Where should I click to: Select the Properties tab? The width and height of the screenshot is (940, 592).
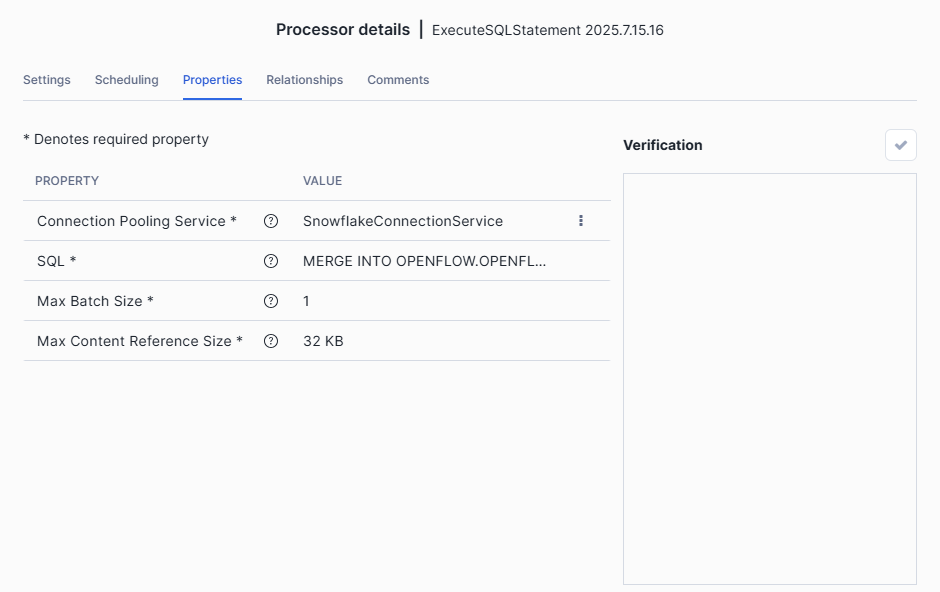[212, 80]
